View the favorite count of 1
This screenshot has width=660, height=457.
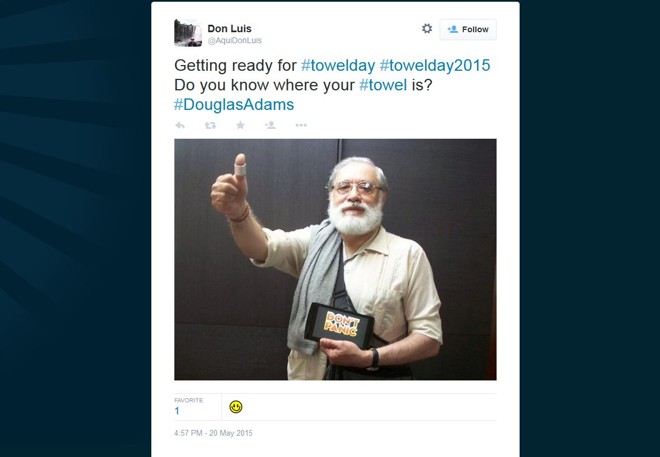(177, 411)
